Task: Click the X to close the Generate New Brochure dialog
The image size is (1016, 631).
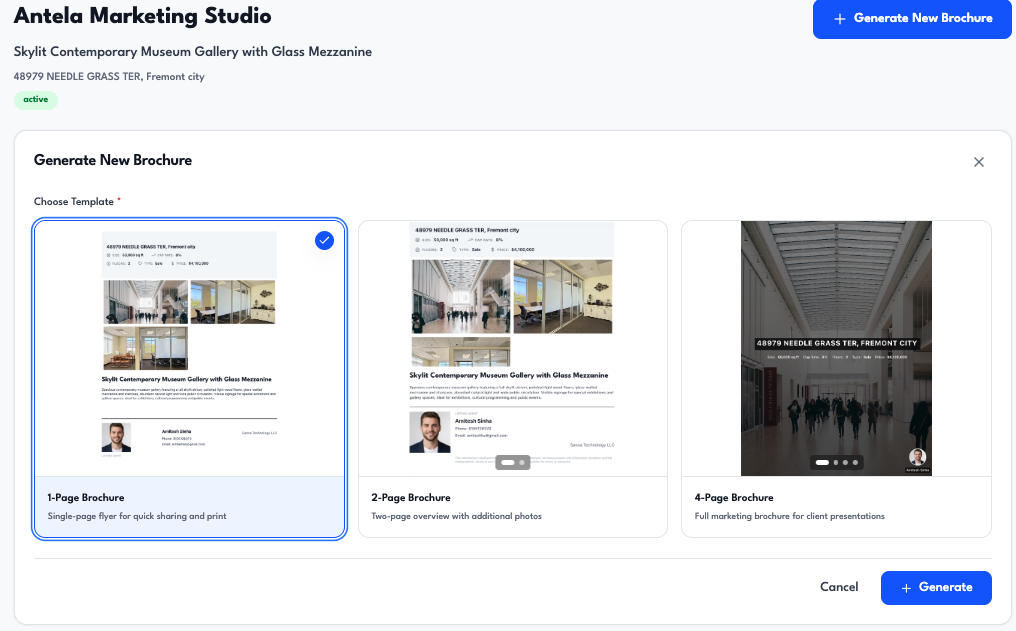Action: pos(979,161)
